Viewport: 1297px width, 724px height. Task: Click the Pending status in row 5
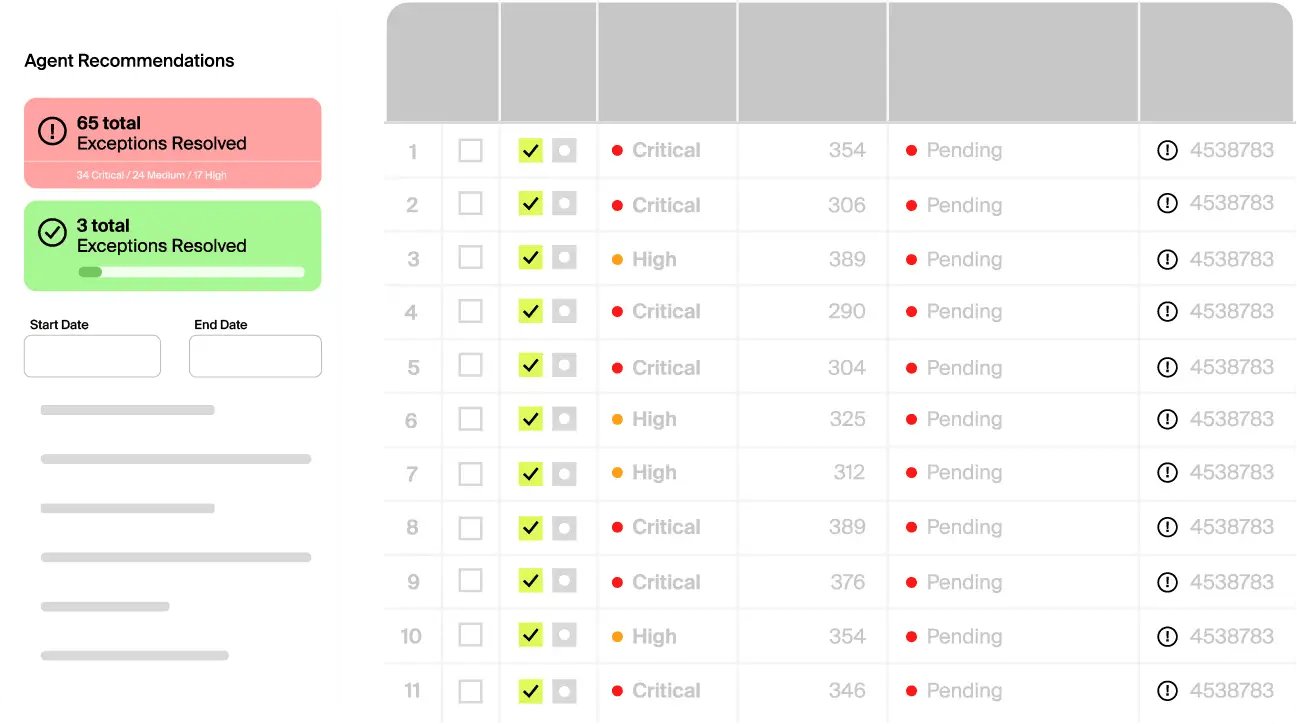(963, 368)
